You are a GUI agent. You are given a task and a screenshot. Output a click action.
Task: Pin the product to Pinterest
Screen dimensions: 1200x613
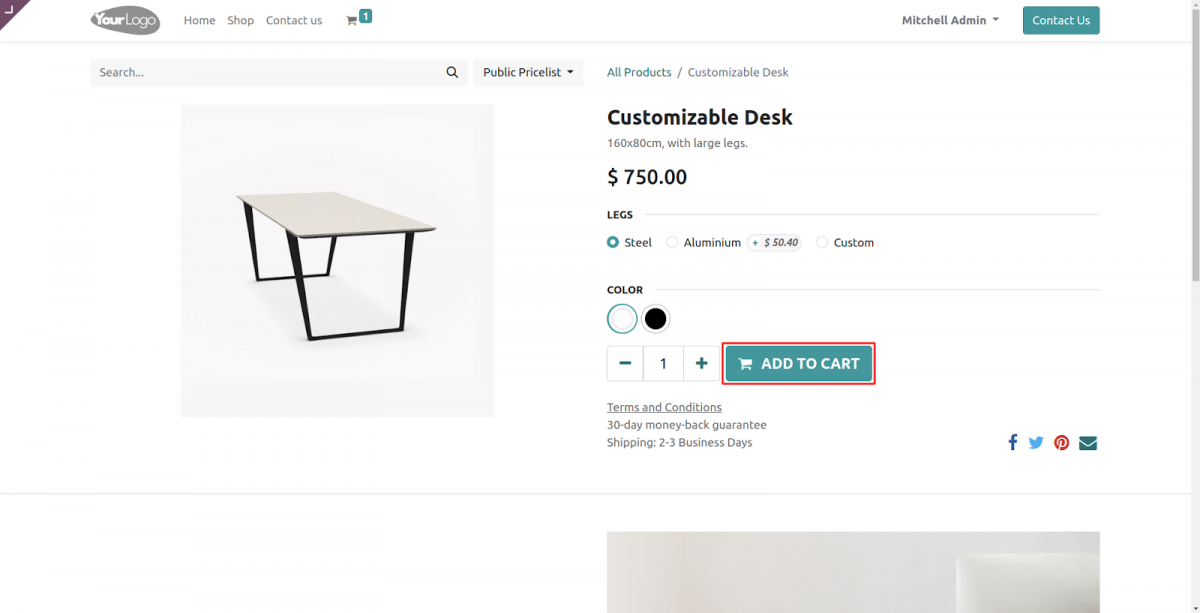(x=1061, y=442)
